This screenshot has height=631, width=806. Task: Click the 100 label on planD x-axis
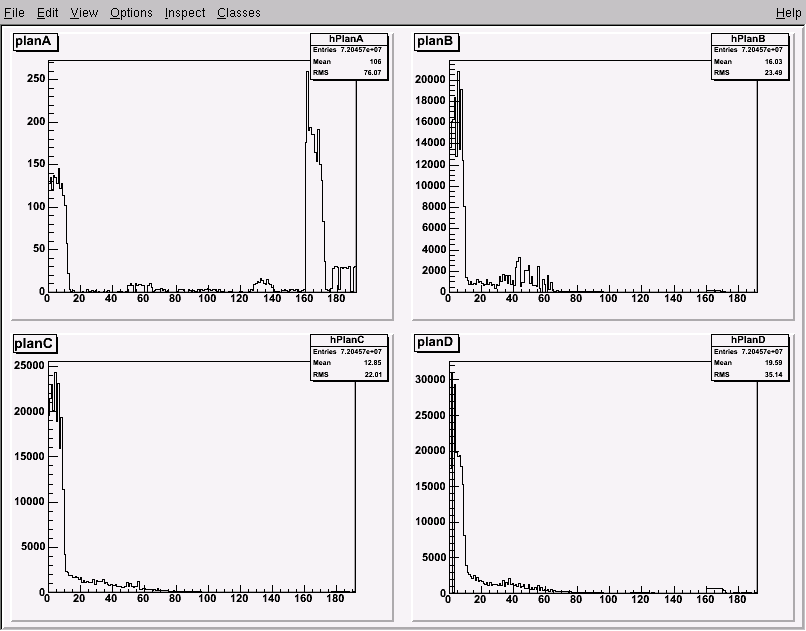pyautogui.click(x=608, y=599)
